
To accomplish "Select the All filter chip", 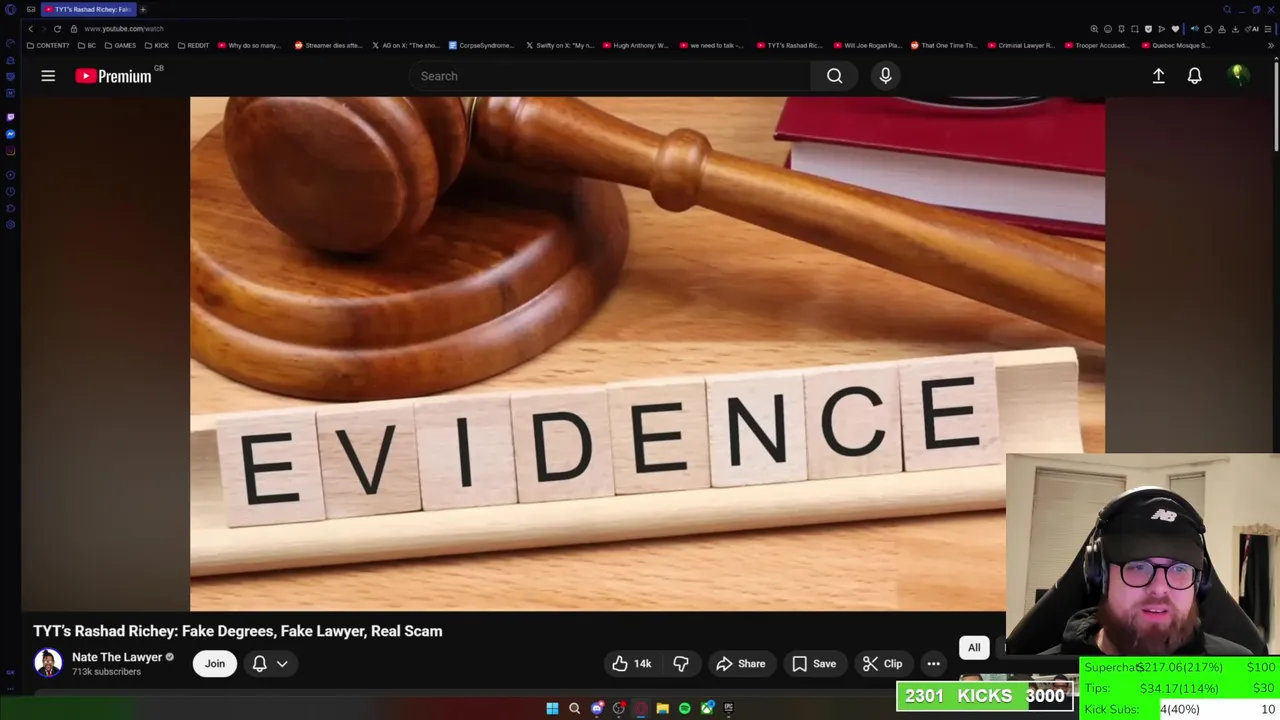I will pyautogui.click(x=974, y=648).
